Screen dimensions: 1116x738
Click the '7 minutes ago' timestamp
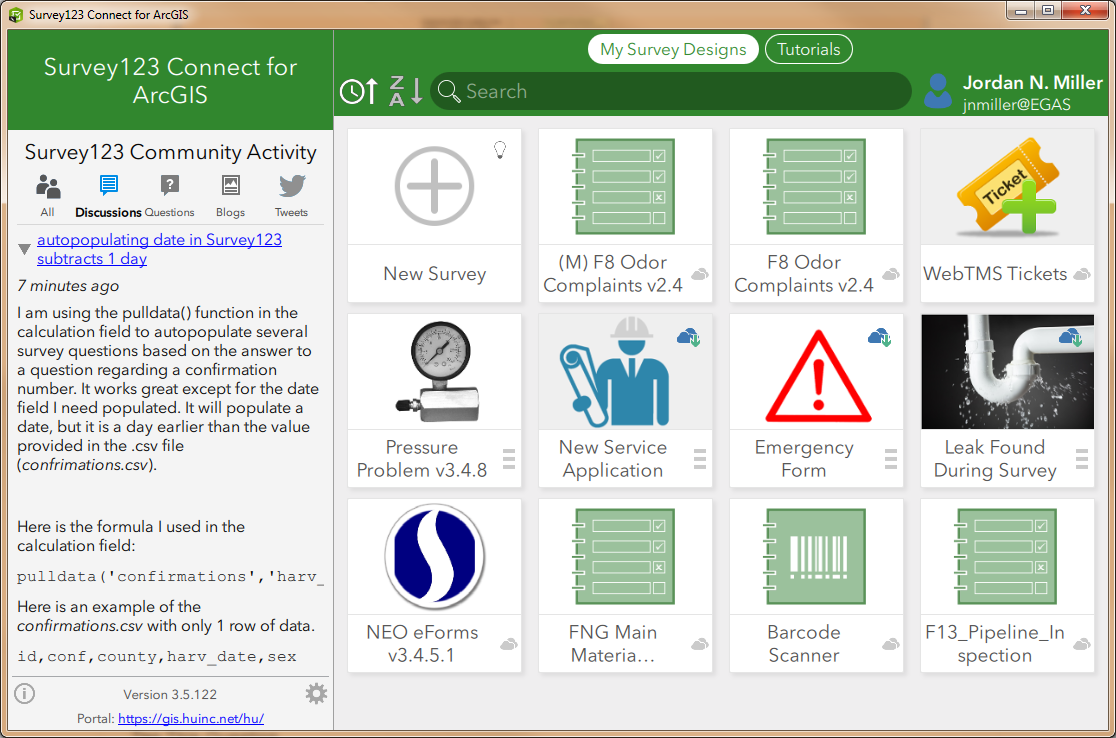tap(68, 285)
